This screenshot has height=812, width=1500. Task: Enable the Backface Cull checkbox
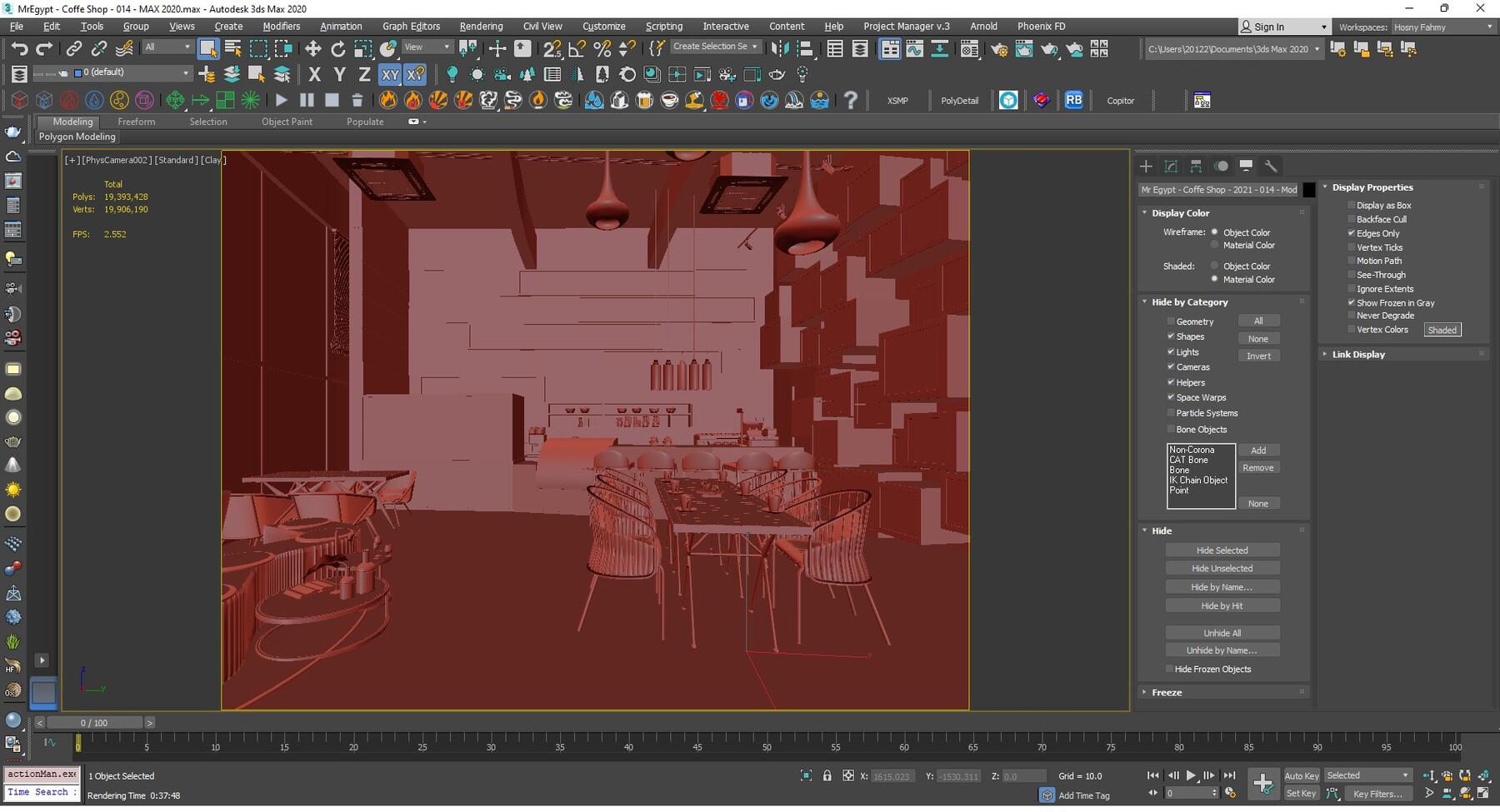1352,219
